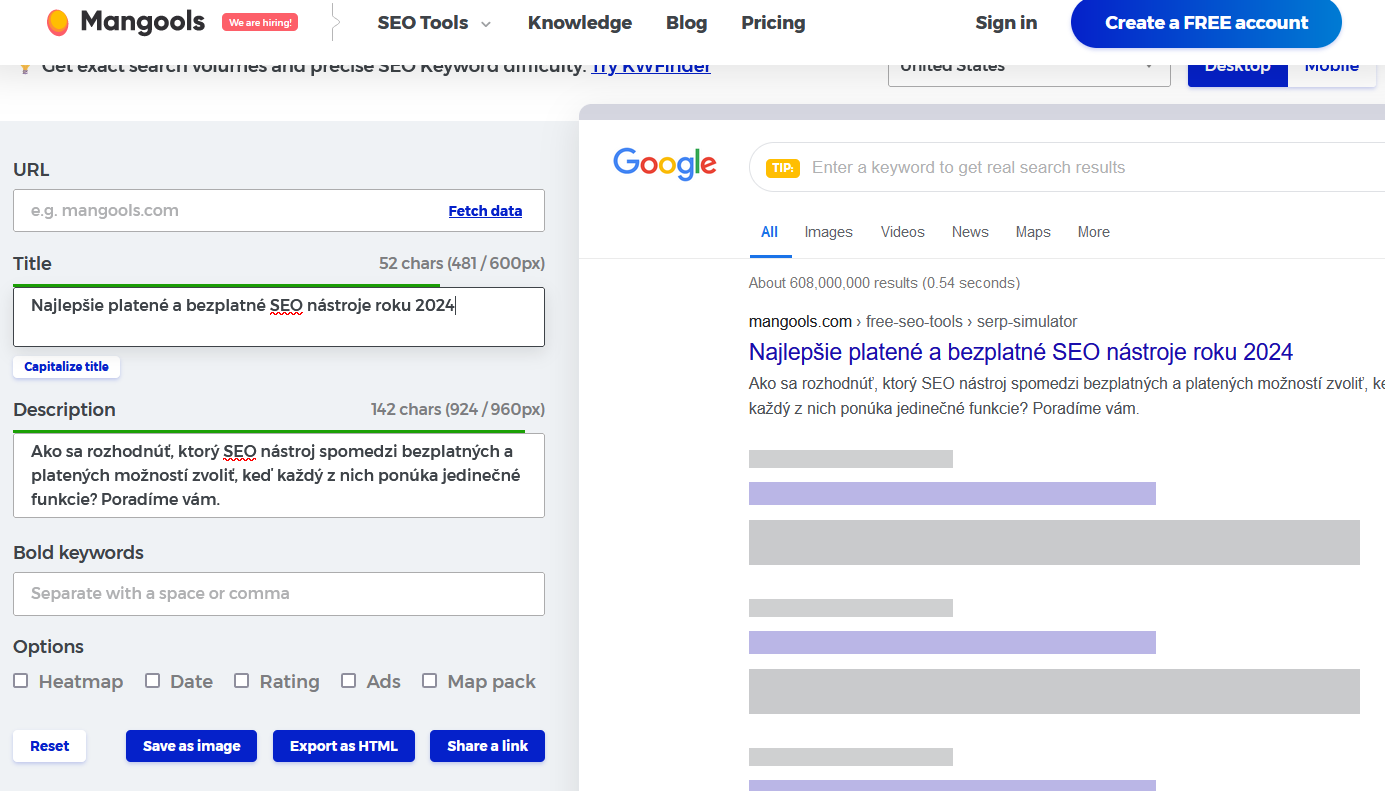The height and width of the screenshot is (791, 1385).
Task: Switch to the Images tab
Action: click(829, 232)
